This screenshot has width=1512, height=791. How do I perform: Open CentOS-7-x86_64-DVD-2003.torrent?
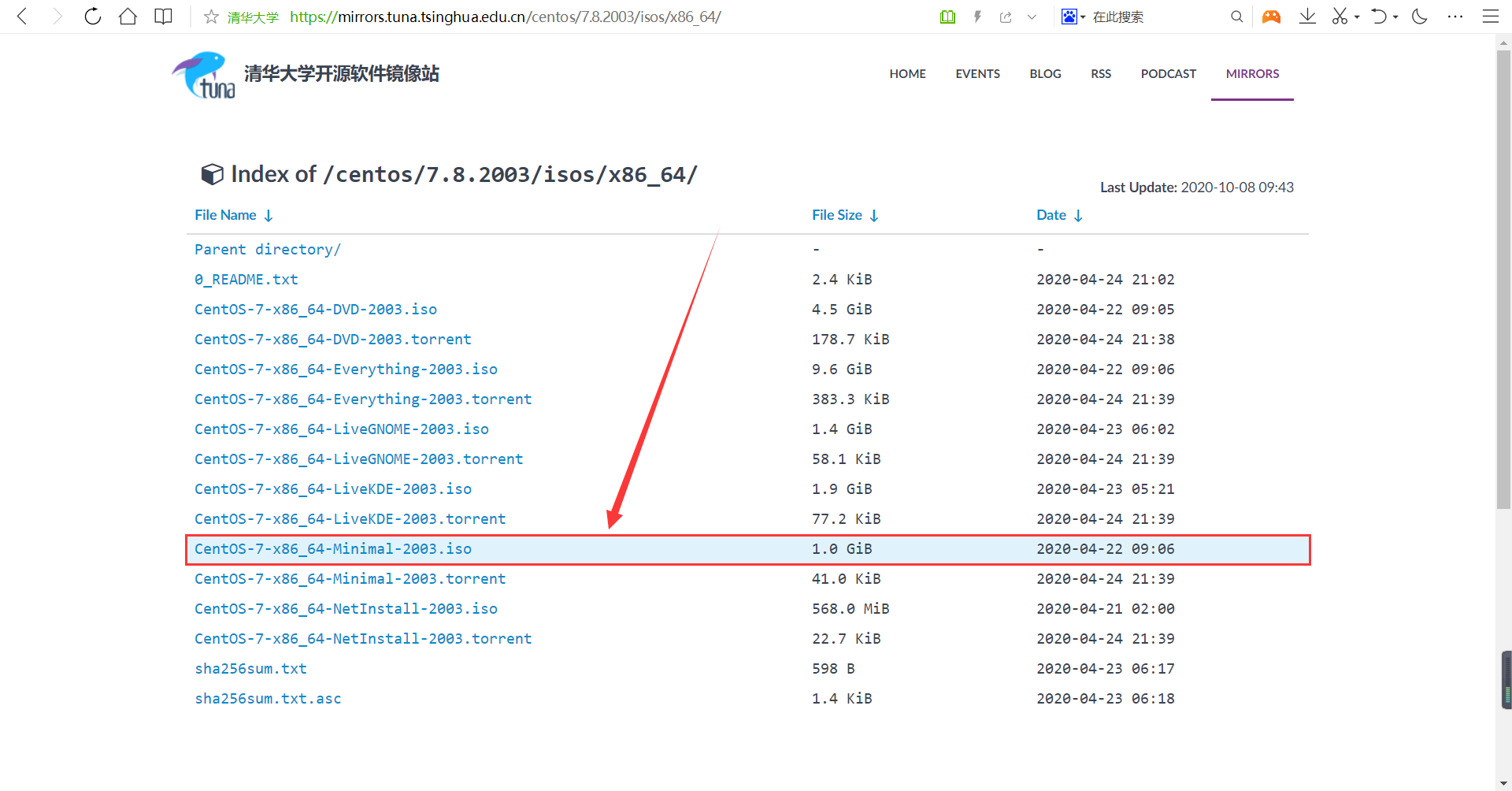tap(333, 340)
